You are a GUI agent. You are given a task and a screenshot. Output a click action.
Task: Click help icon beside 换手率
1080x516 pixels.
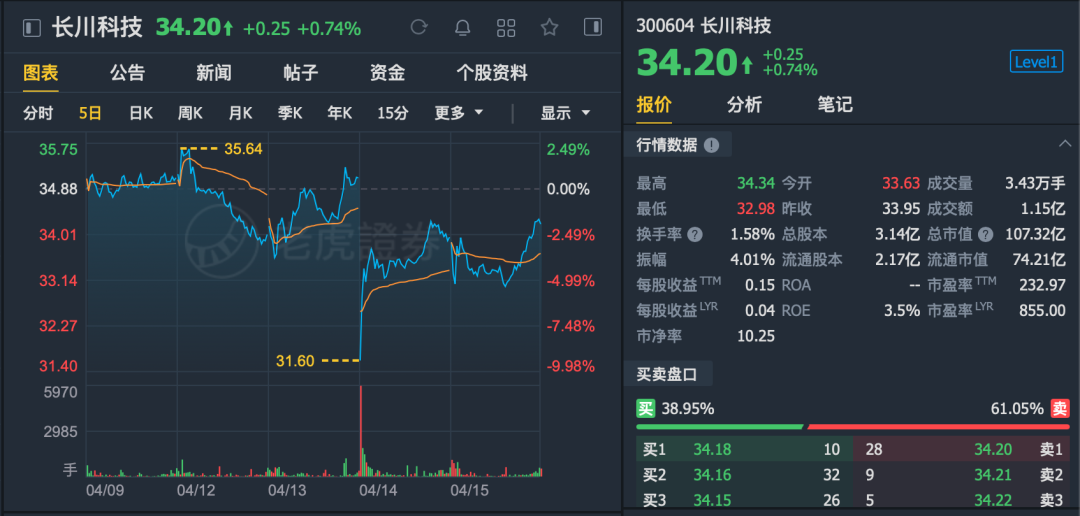pyautogui.click(x=695, y=234)
